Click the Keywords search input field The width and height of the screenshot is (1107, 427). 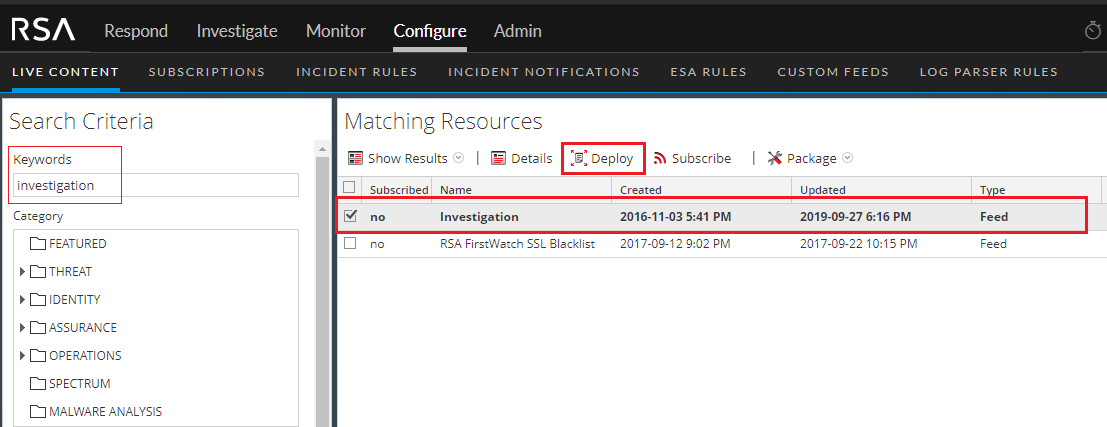155,185
